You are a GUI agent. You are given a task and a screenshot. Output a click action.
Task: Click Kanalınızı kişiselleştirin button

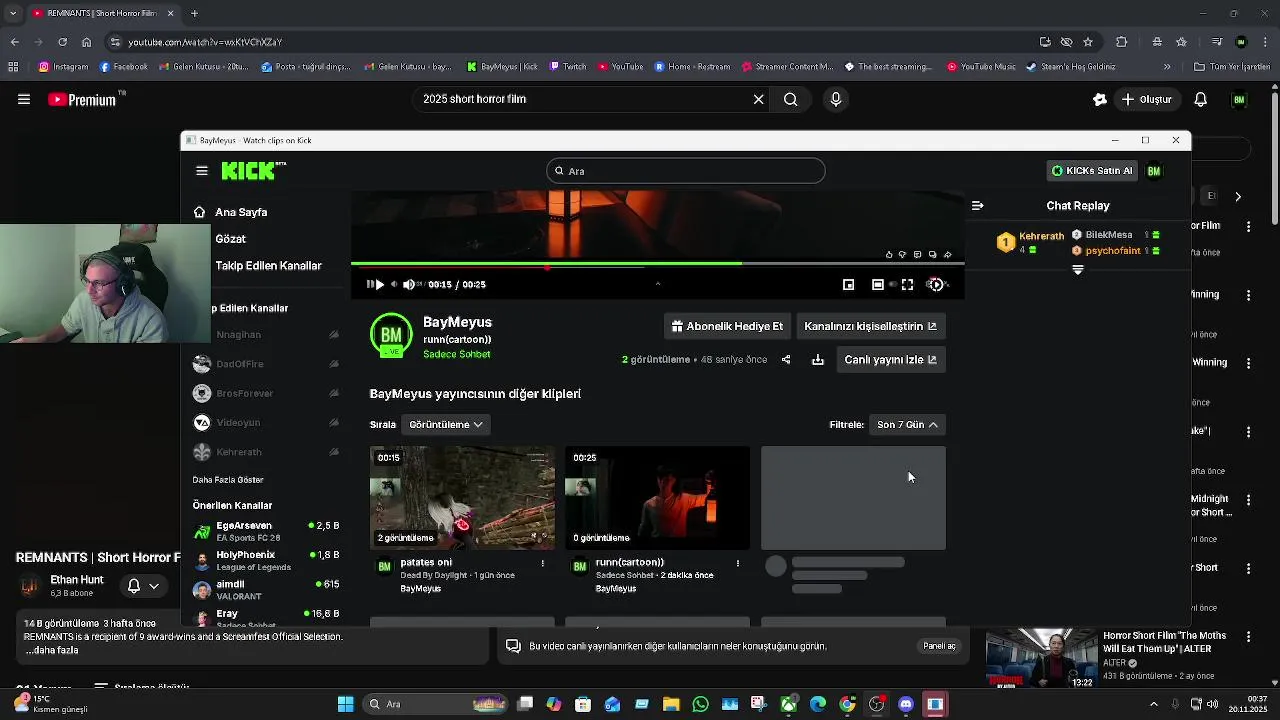[870, 326]
